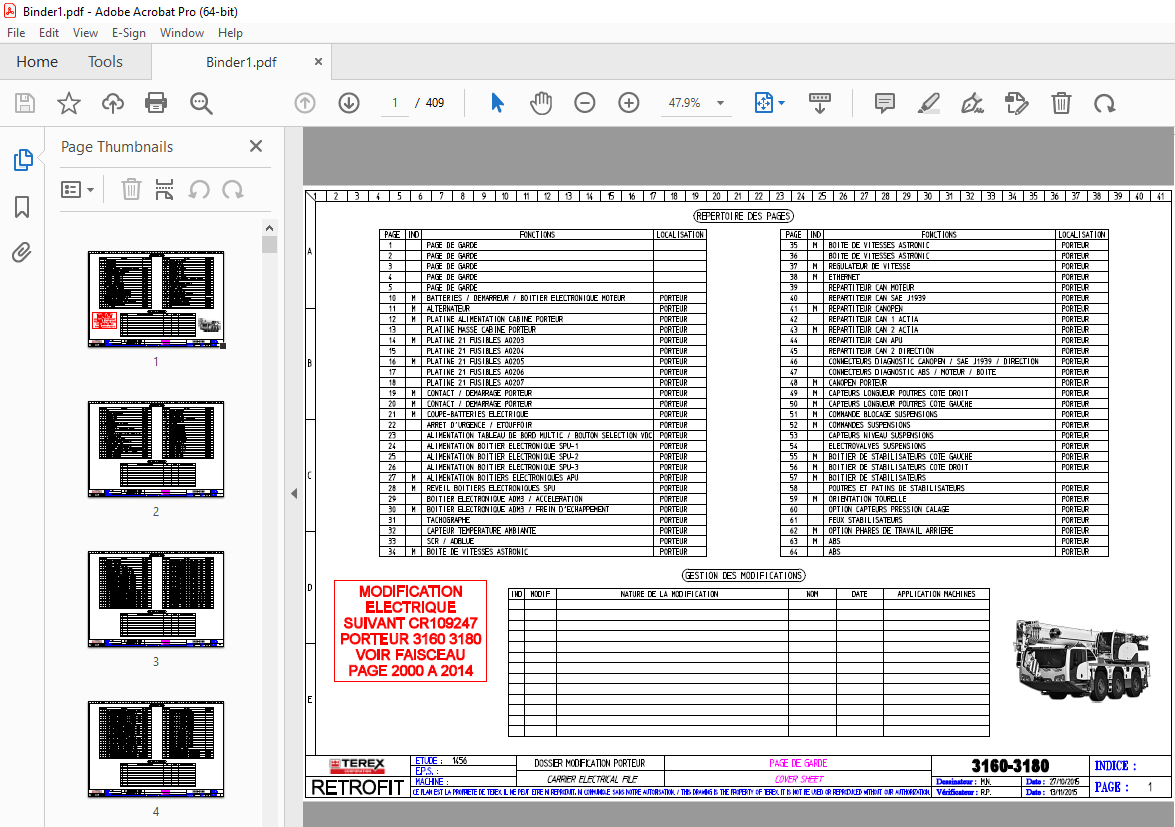
Task: Close the Page Thumbnails panel
Action: click(x=256, y=146)
